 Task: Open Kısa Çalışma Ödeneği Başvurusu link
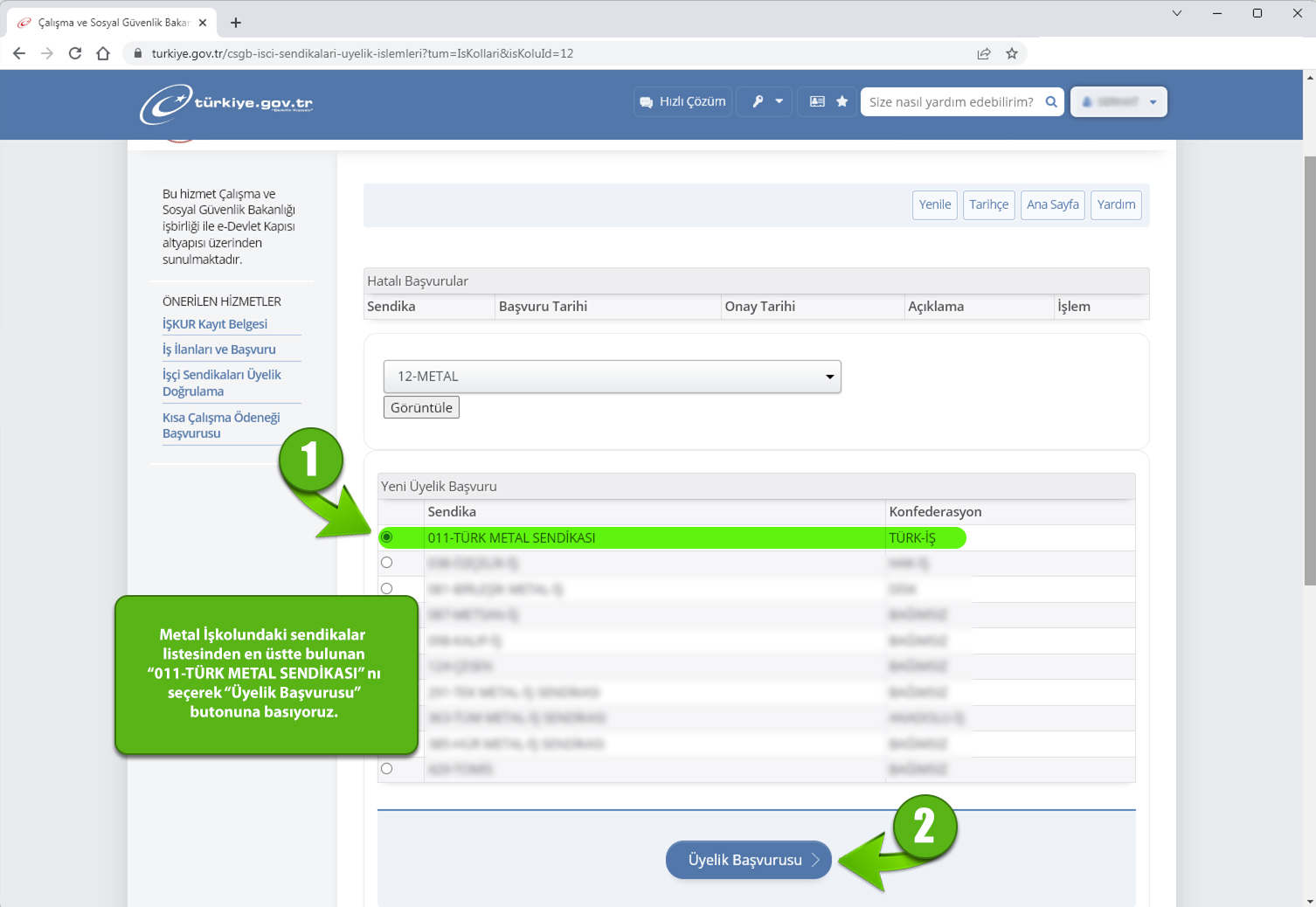coord(221,426)
